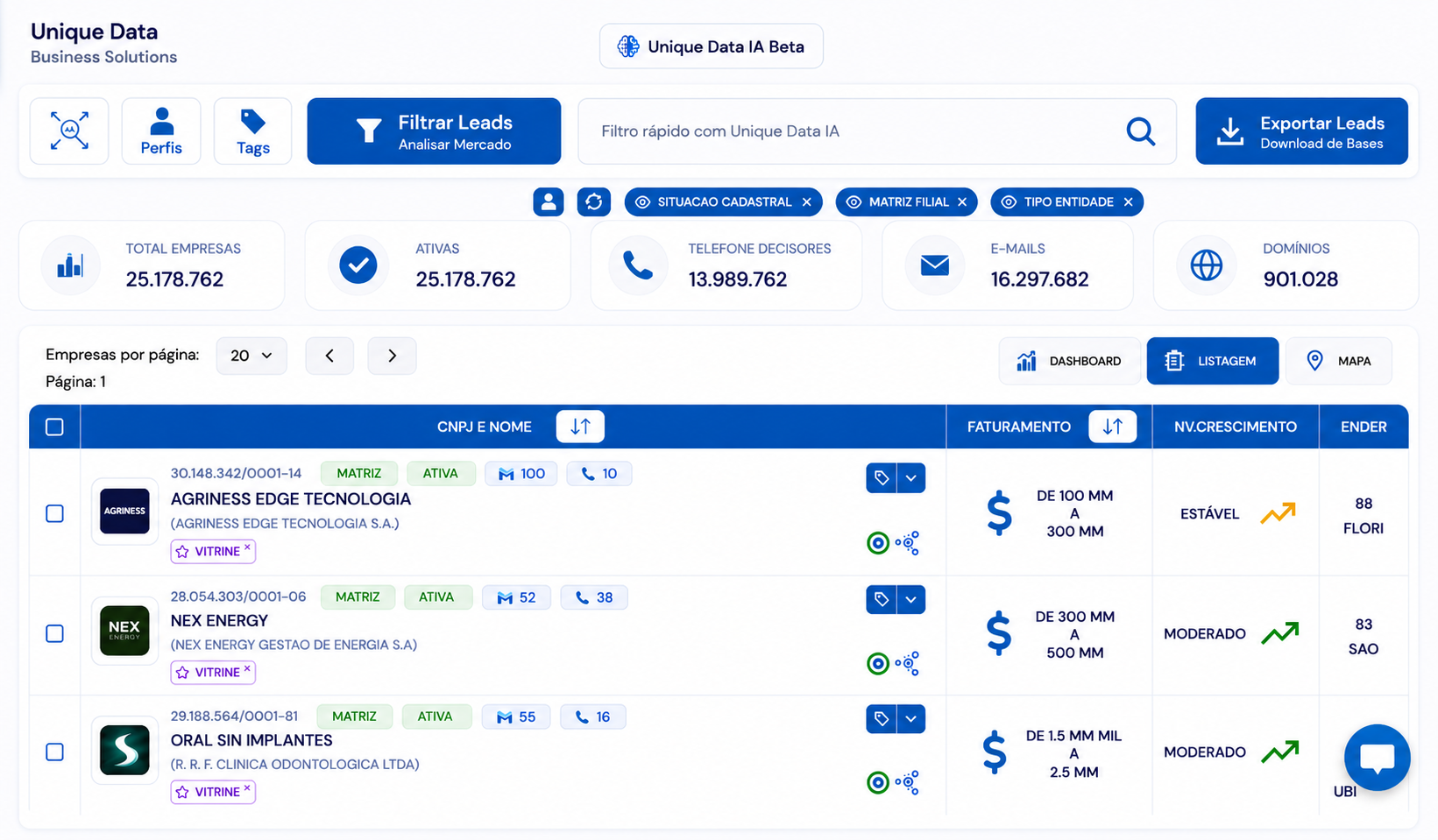Click NEX ENERGY company name
The height and width of the screenshot is (840, 1438).
click(219, 621)
